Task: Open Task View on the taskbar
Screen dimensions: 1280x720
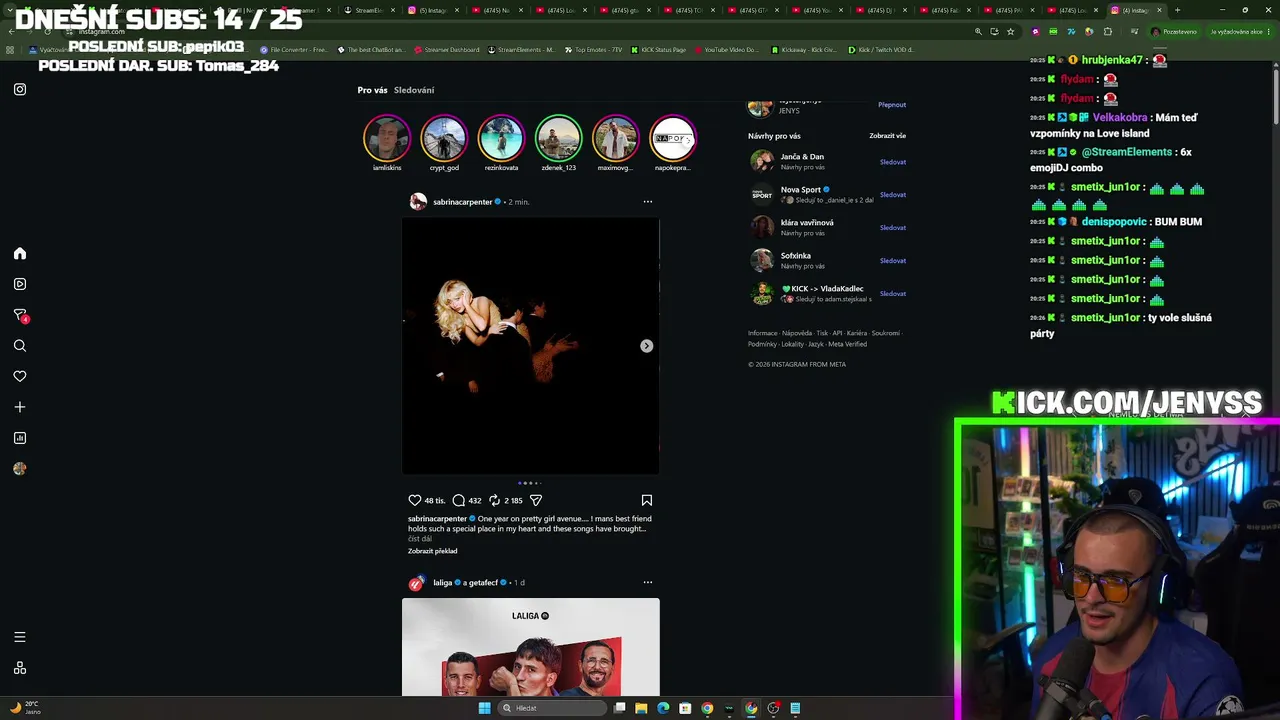Action: pos(620,708)
